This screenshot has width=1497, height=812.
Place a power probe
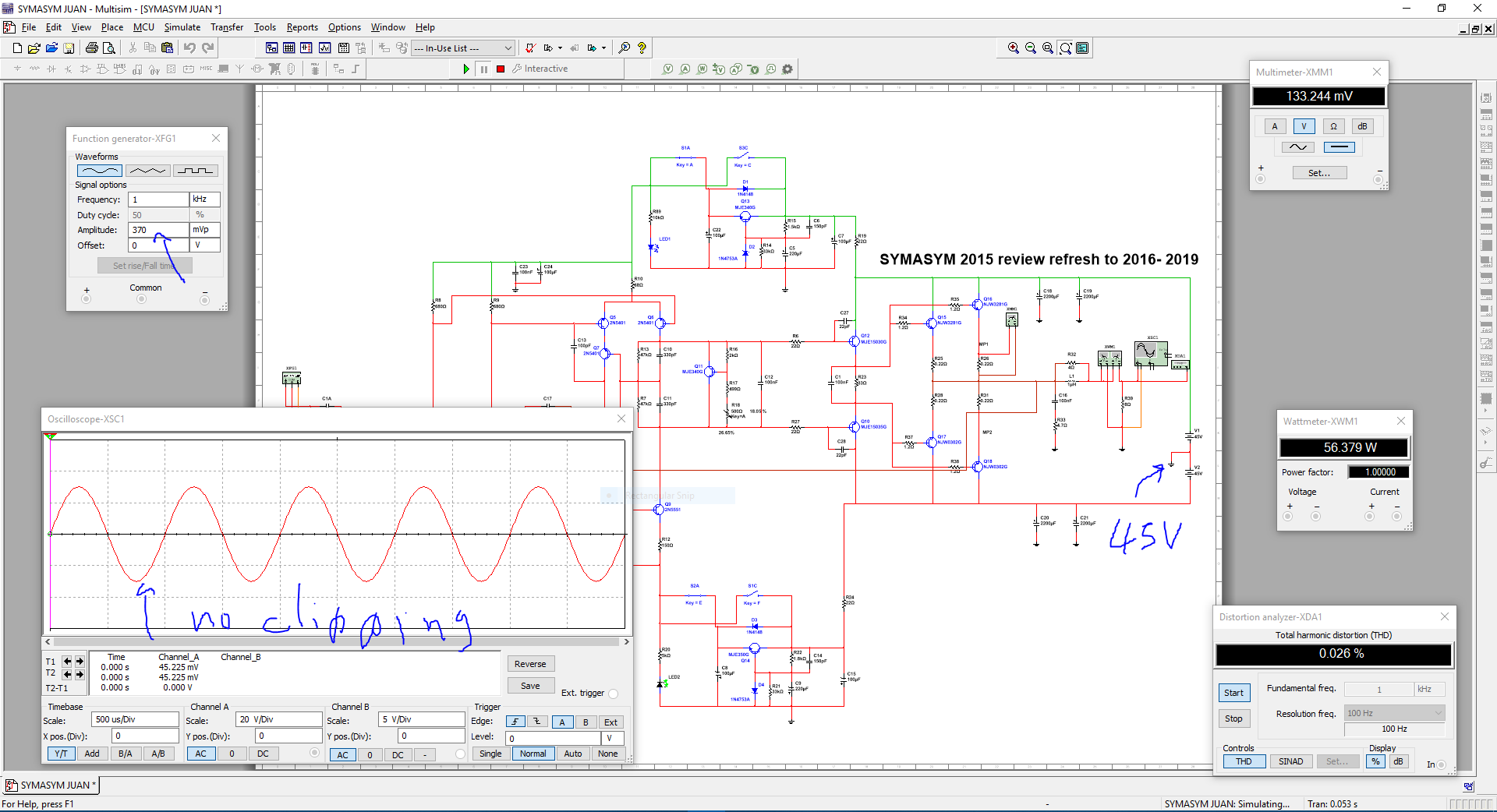coord(702,69)
